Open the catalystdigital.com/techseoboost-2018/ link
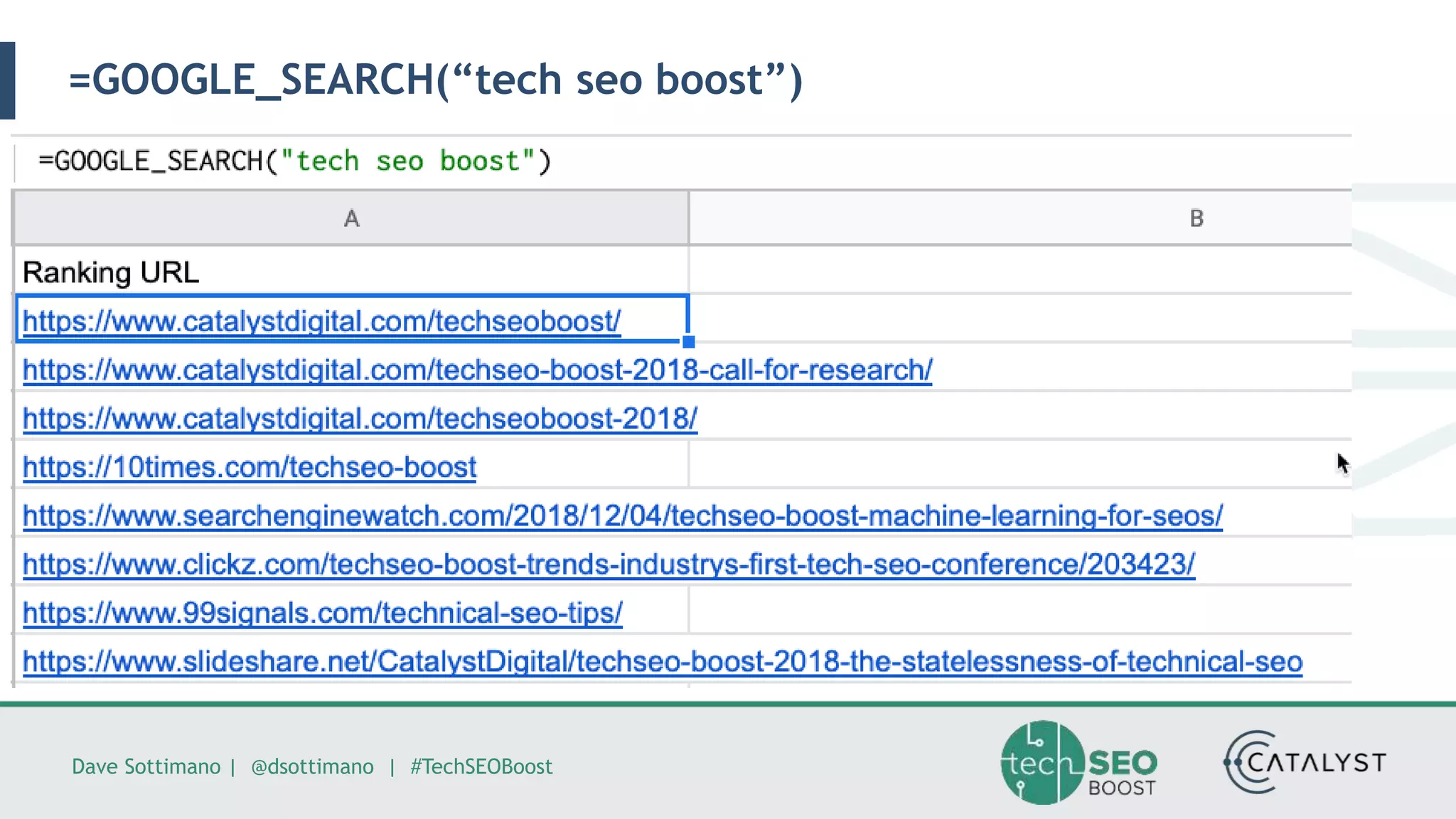Image resolution: width=1456 pixels, height=819 pixels. (x=360, y=419)
